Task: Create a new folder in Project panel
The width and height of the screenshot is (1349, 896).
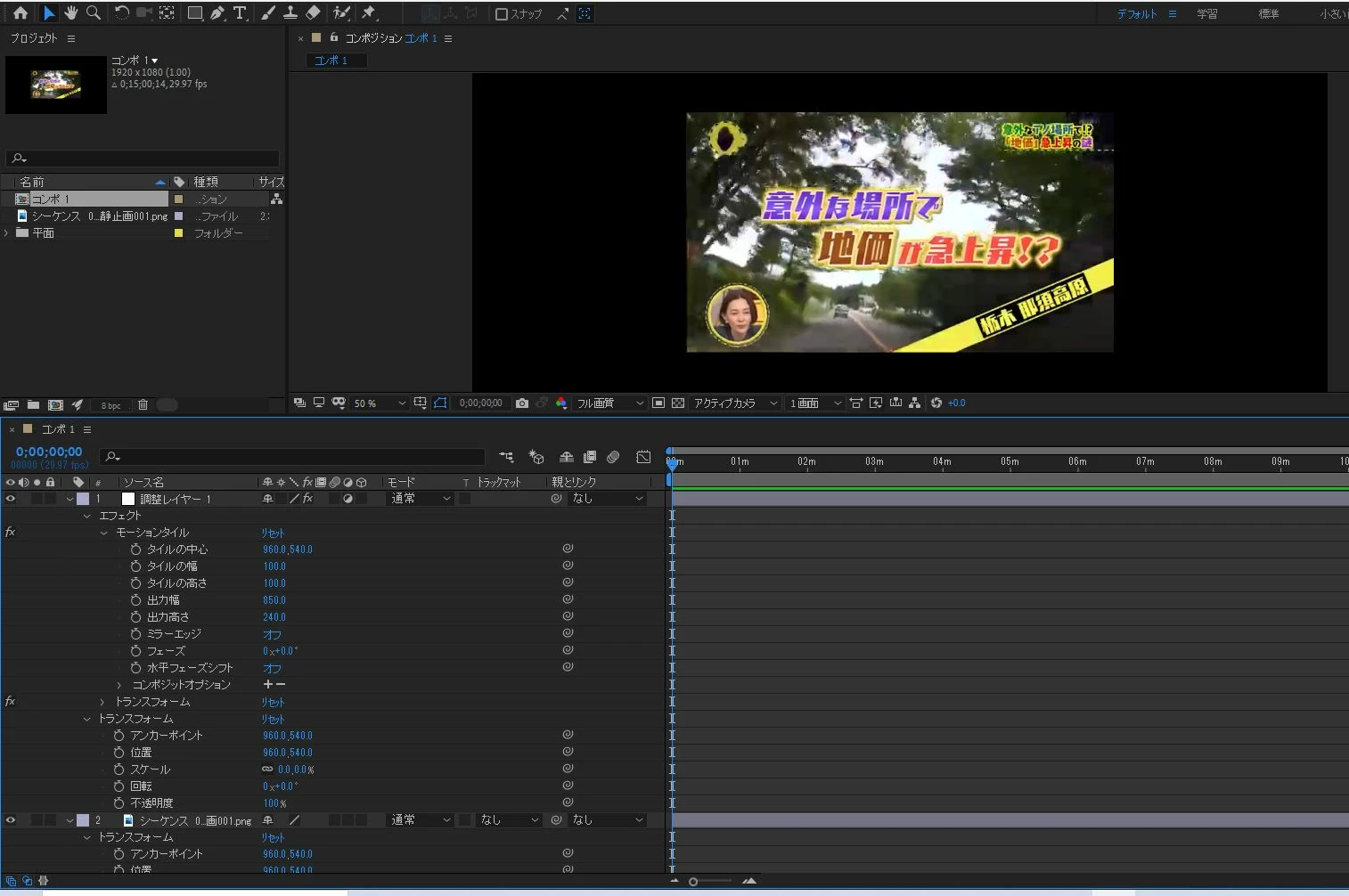Action: point(33,405)
